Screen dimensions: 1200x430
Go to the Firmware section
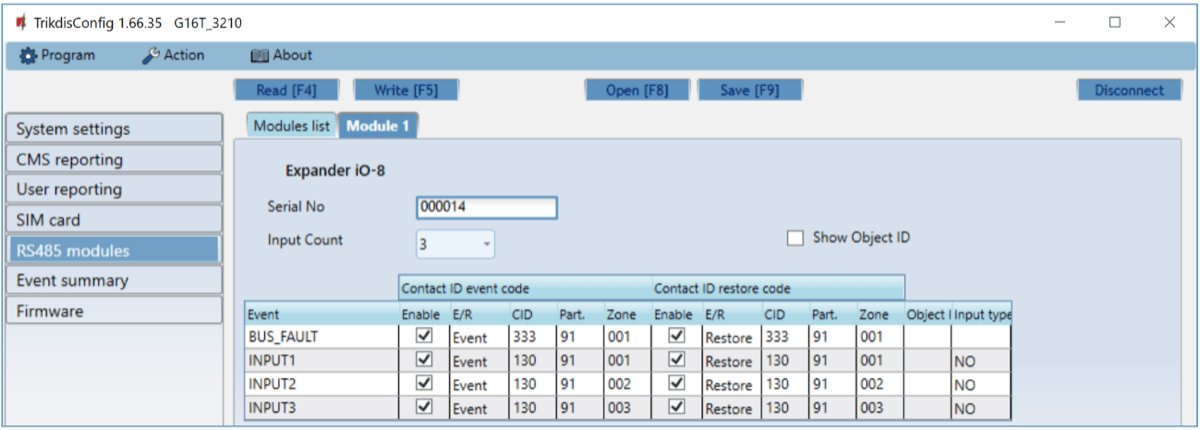112,311
